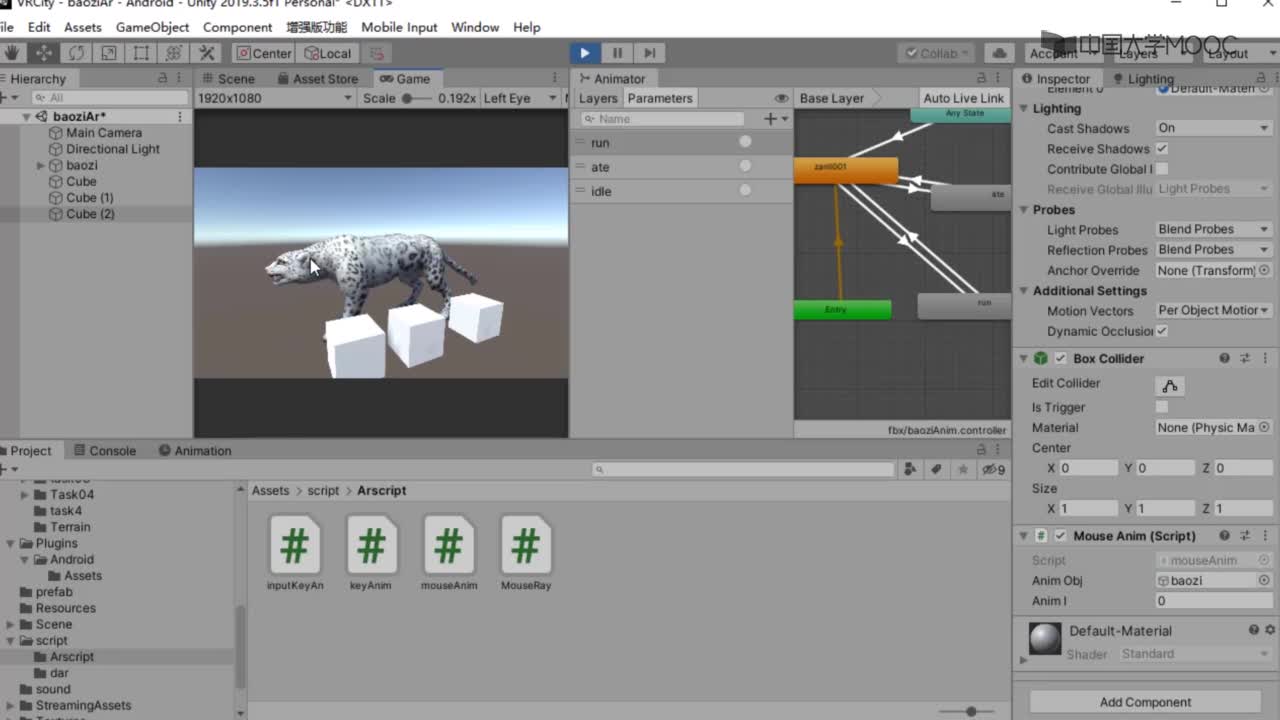Viewport: 1280px width, 720px height.
Task: Pause the game playback
Action: [x=617, y=53]
